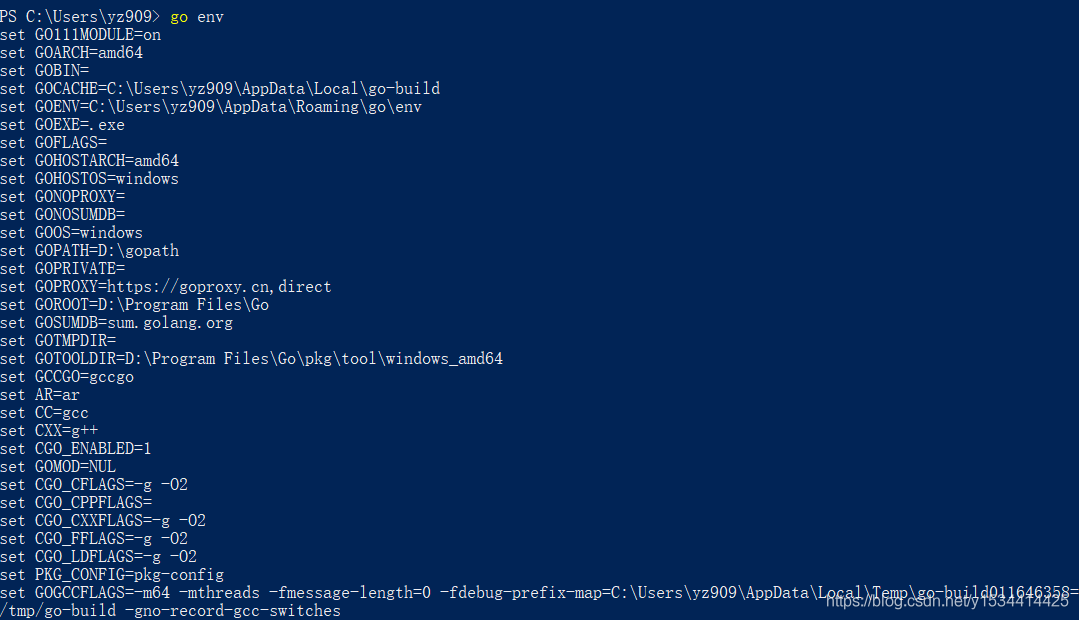Viewport: 1079px width, 620px height.
Task: Select the GCCGO=gccgo line
Action: (x=67, y=377)
